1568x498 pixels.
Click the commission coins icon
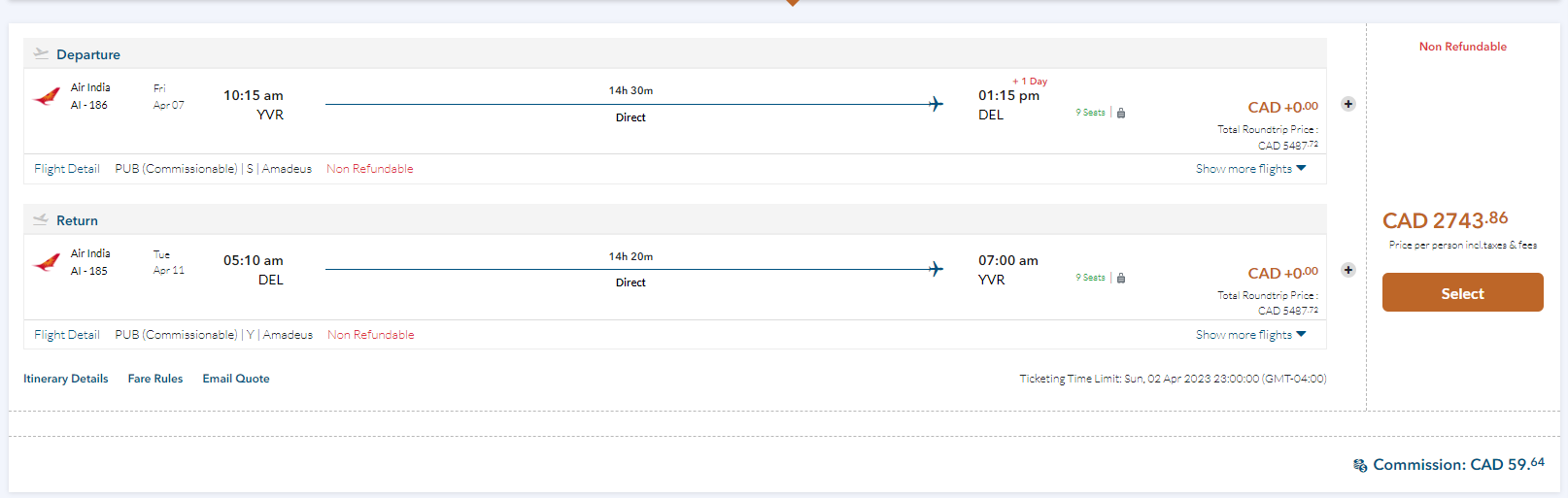[x=1360, y=466]
